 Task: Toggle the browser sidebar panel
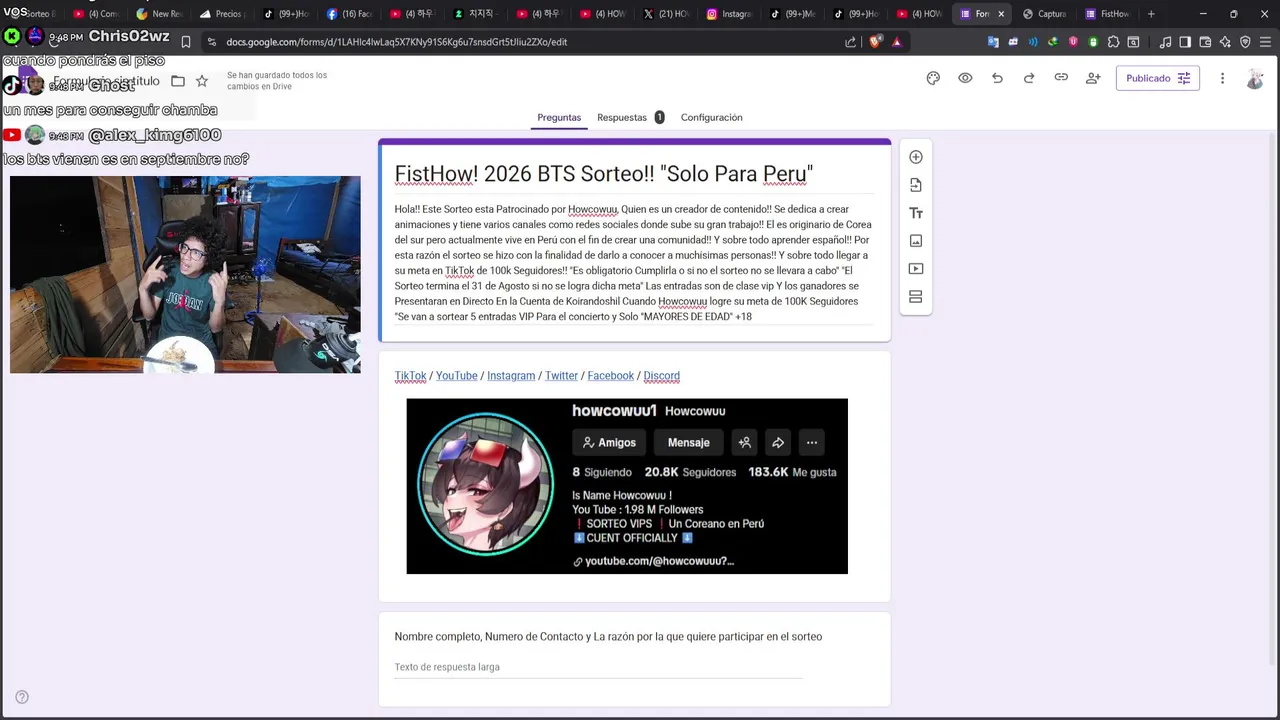pos(1185,42)
